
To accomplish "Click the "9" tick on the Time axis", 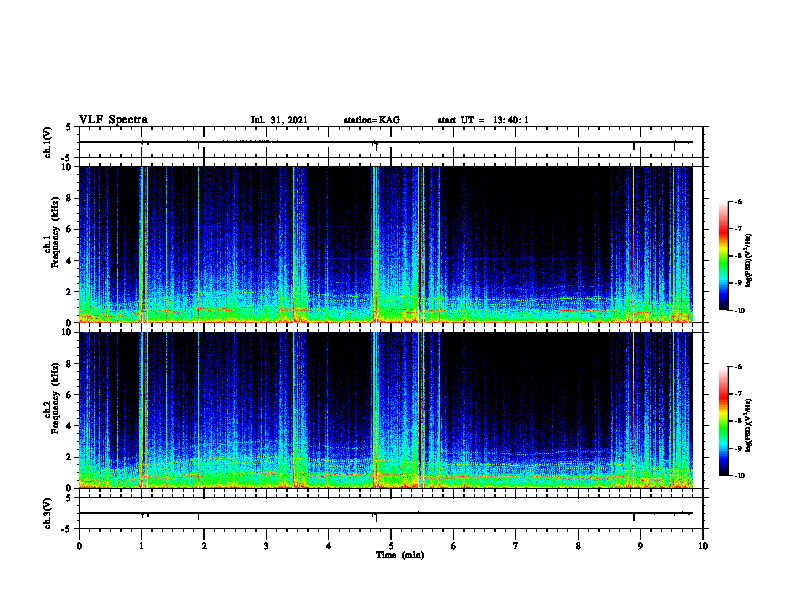I will (640, 546).
